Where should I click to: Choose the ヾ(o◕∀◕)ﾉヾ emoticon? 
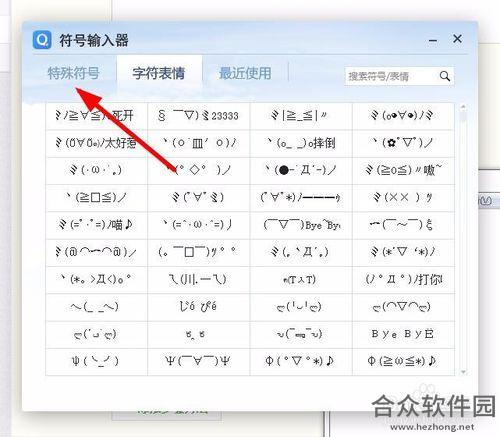click(x=403, y=116)
